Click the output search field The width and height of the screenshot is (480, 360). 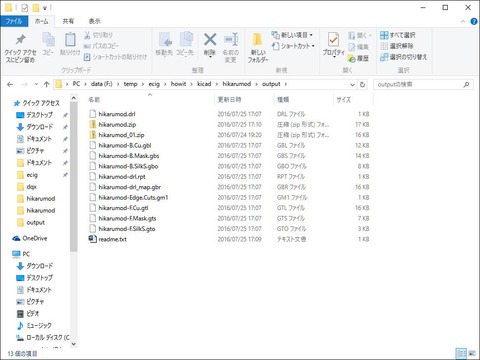pos(423,85)
